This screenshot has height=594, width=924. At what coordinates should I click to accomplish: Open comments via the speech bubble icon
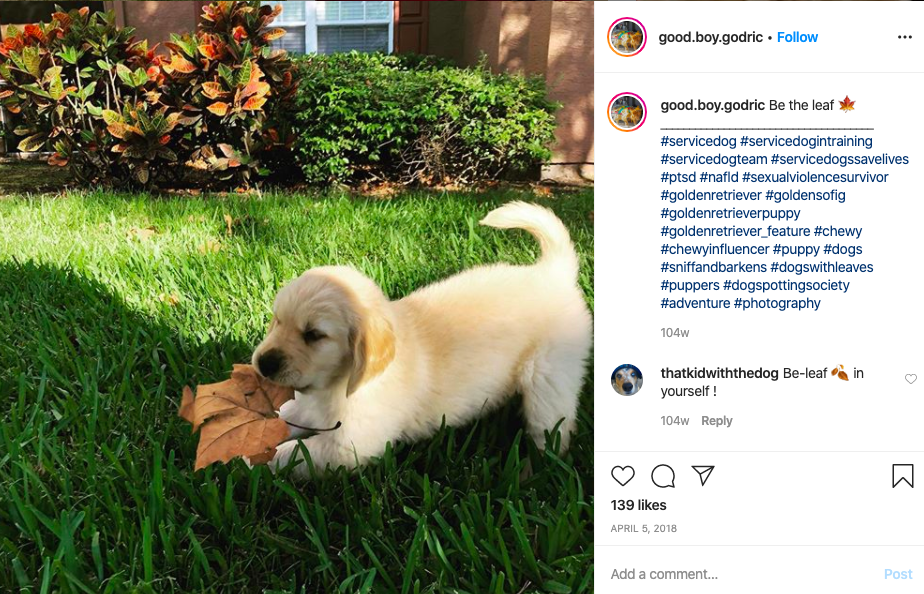pos(663,476)
